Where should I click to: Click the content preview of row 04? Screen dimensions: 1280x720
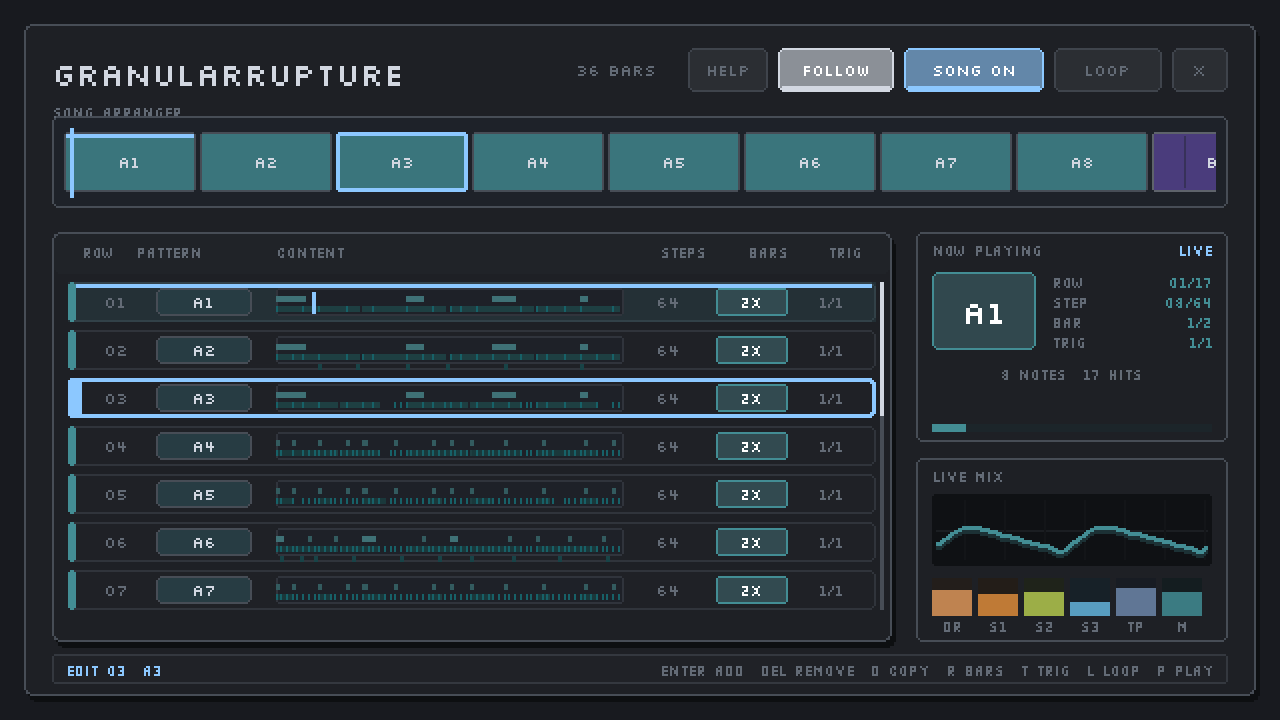click(x=449, y=447)
